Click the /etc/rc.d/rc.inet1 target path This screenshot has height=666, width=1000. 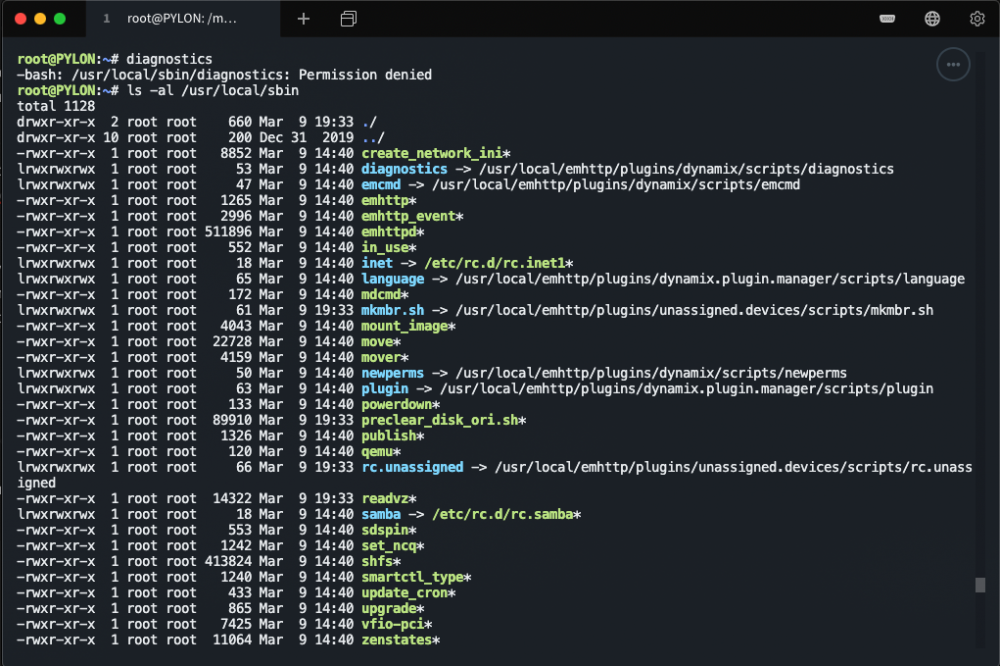pyautogui.click(x=495, y=263)
